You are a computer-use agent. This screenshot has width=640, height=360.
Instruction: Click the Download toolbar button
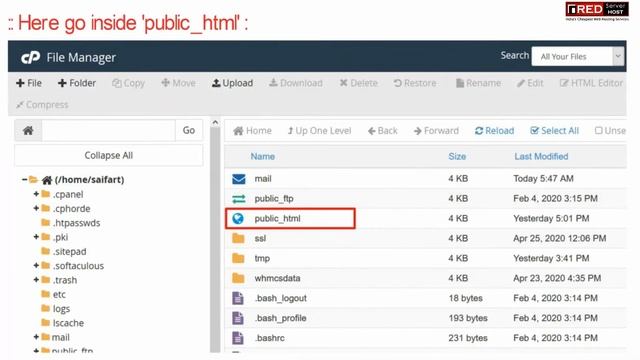pos(296,83)
